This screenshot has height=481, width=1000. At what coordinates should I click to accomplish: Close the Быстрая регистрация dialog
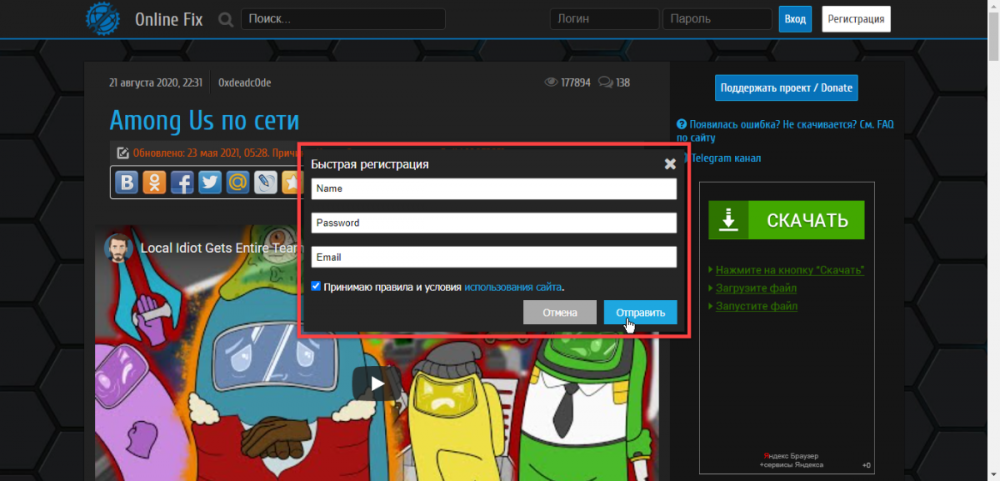pyautogui.click(x=670, y=164)
